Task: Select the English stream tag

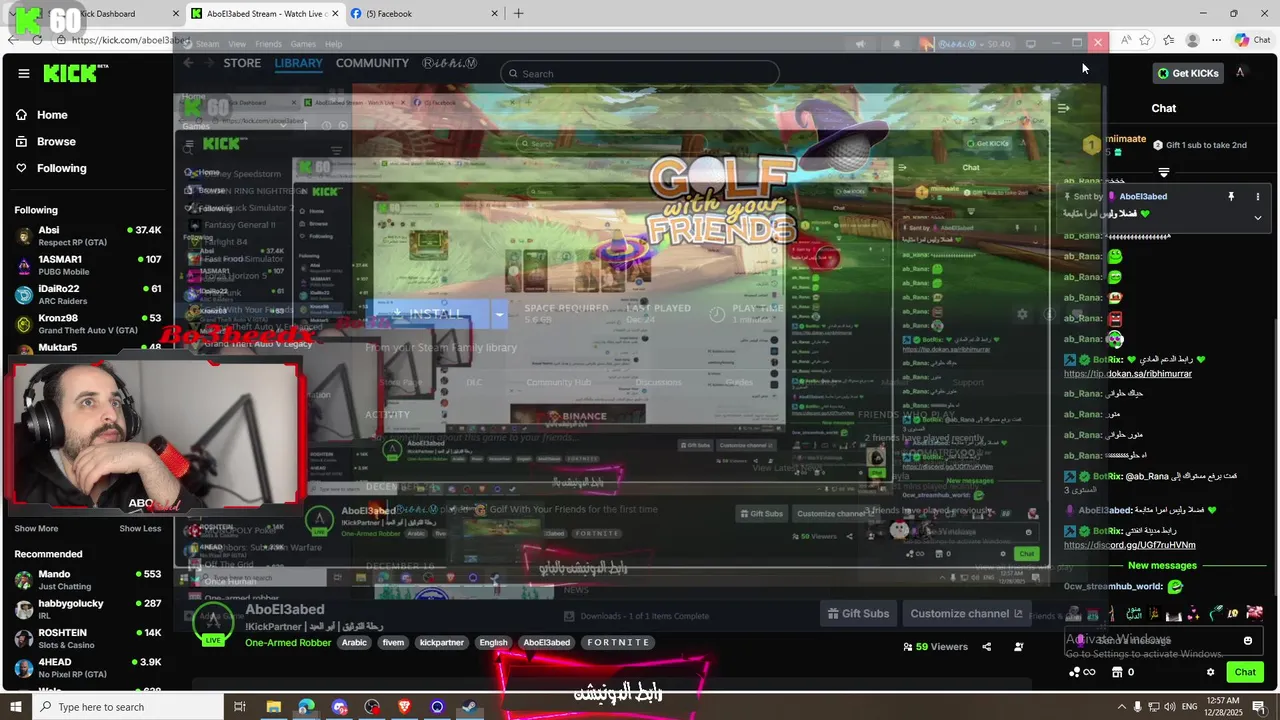Action: [x=493, y=643]
